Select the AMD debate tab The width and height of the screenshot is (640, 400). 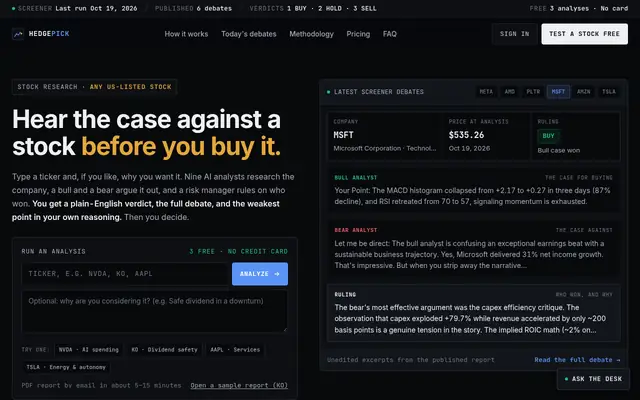509,91
